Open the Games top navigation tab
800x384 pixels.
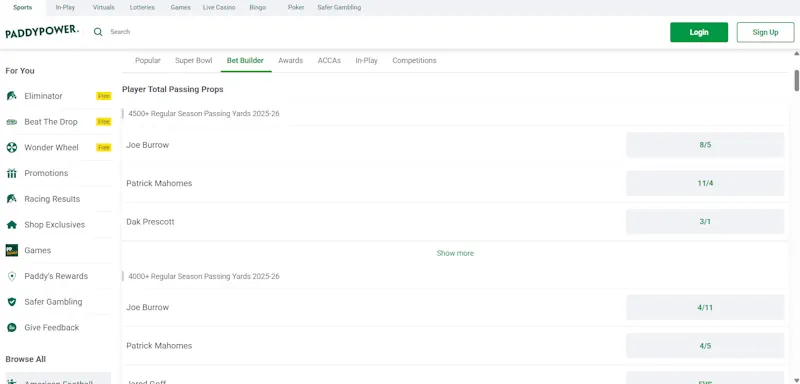(x=180, y=8)
